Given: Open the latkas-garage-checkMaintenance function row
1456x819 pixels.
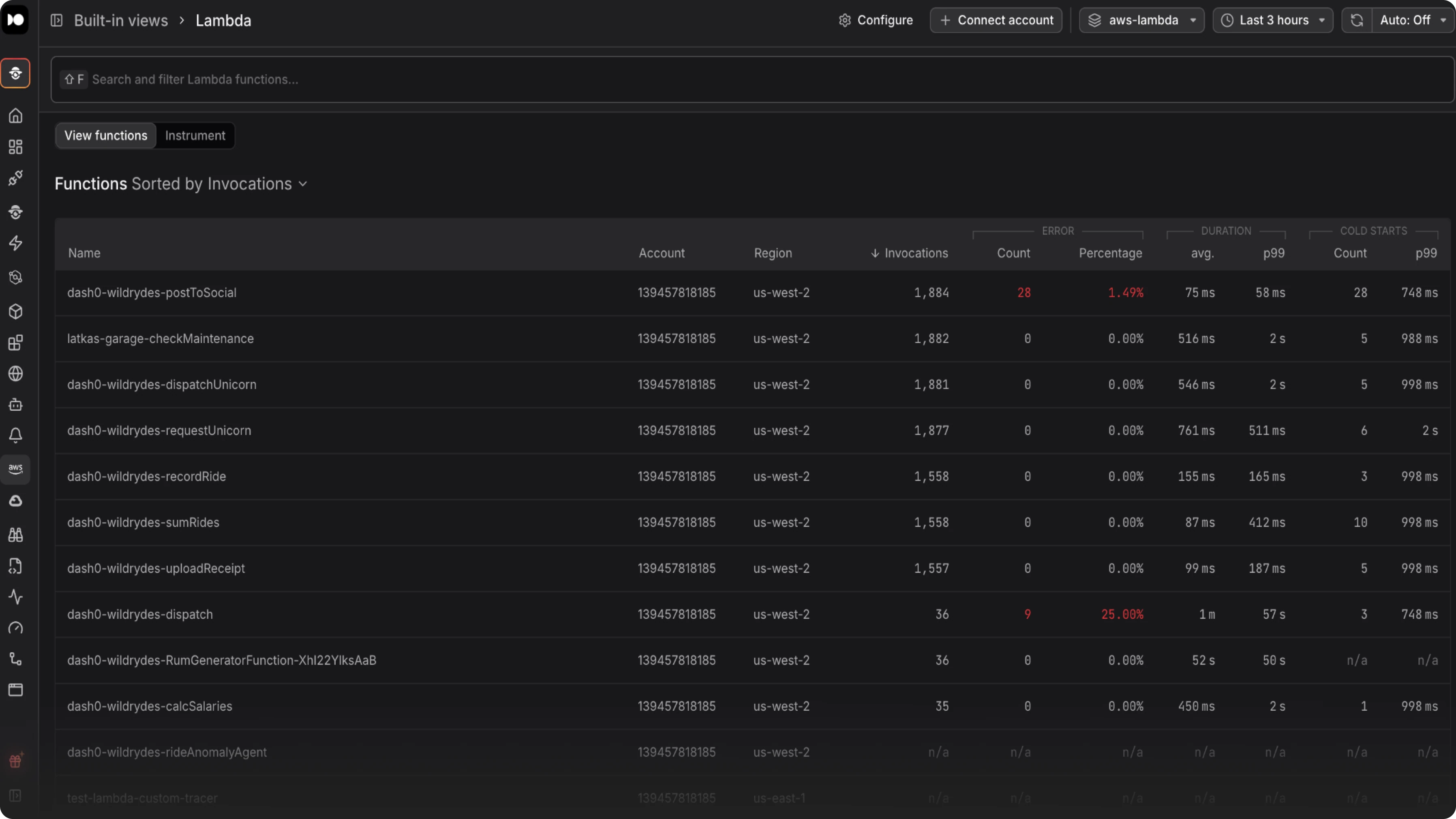Looking at the screenshot, I should pos(752,339).
